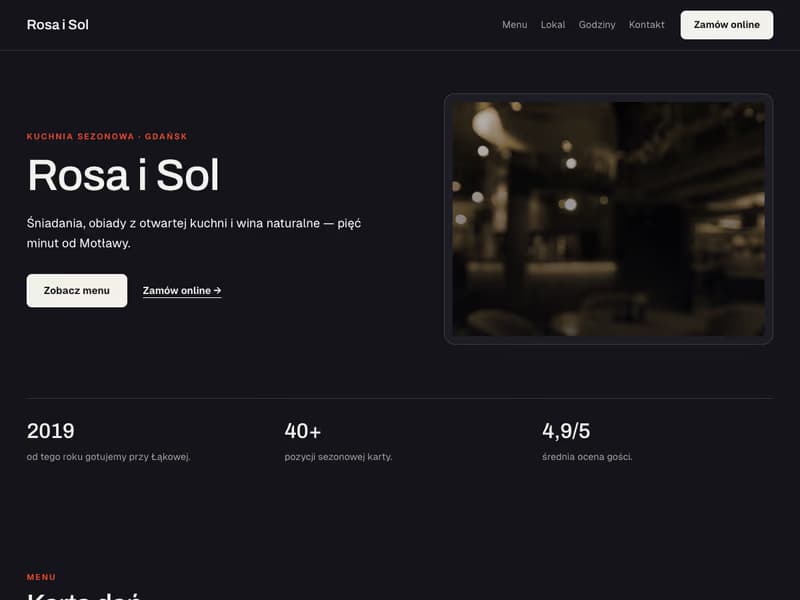Click text 'średnia ocena gości.'

click(x=587, y=457)
